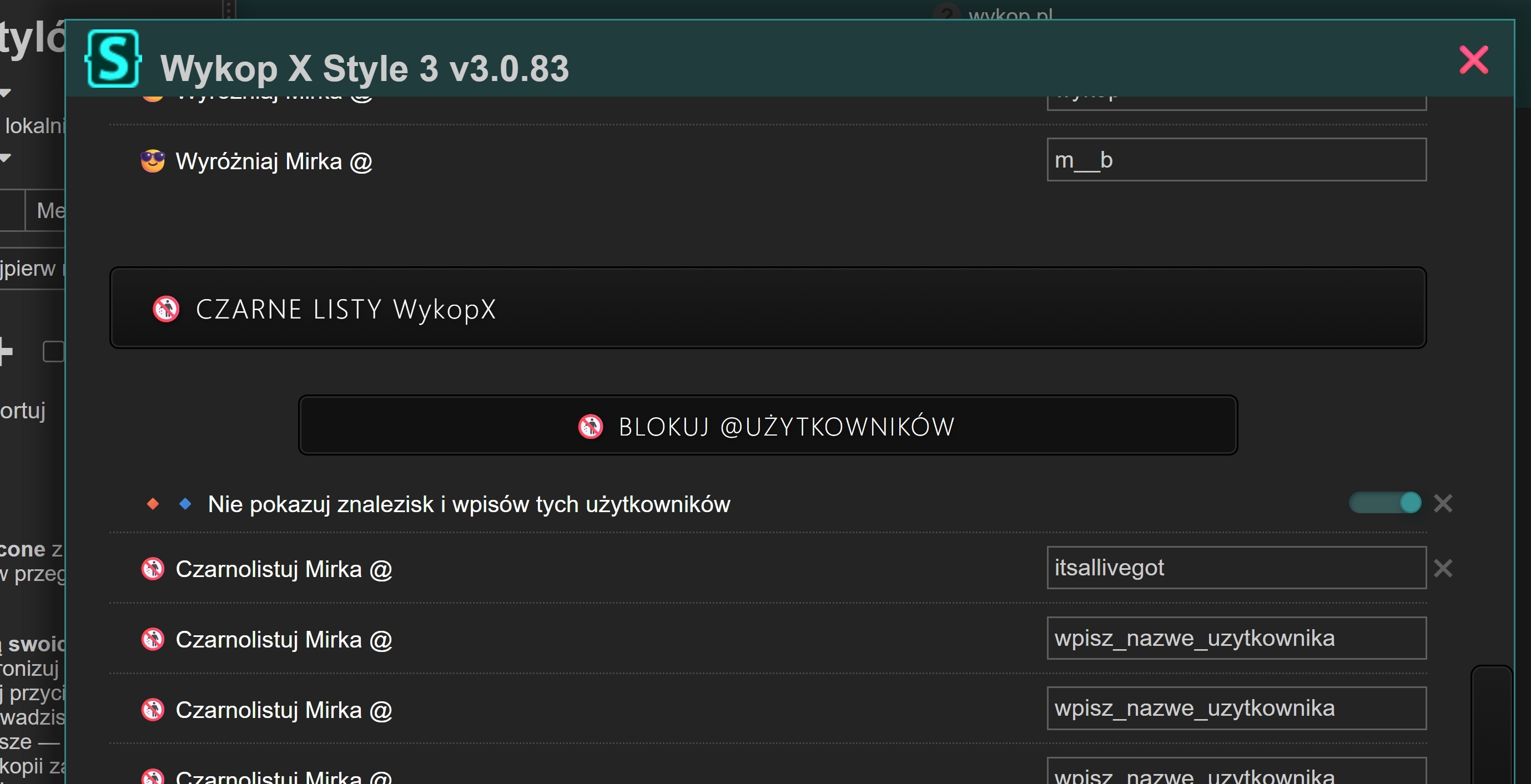The height and width of the screenshot is (784, 1531).
Task: Click the plus button in left panel
Action: [x=6, y=351]
